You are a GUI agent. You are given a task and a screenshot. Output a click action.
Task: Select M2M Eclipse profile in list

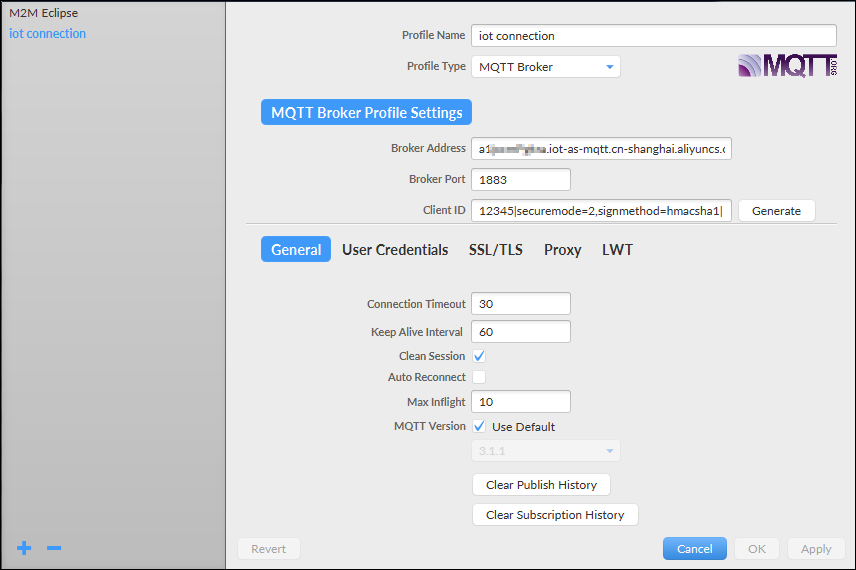(x=44, y=13)
